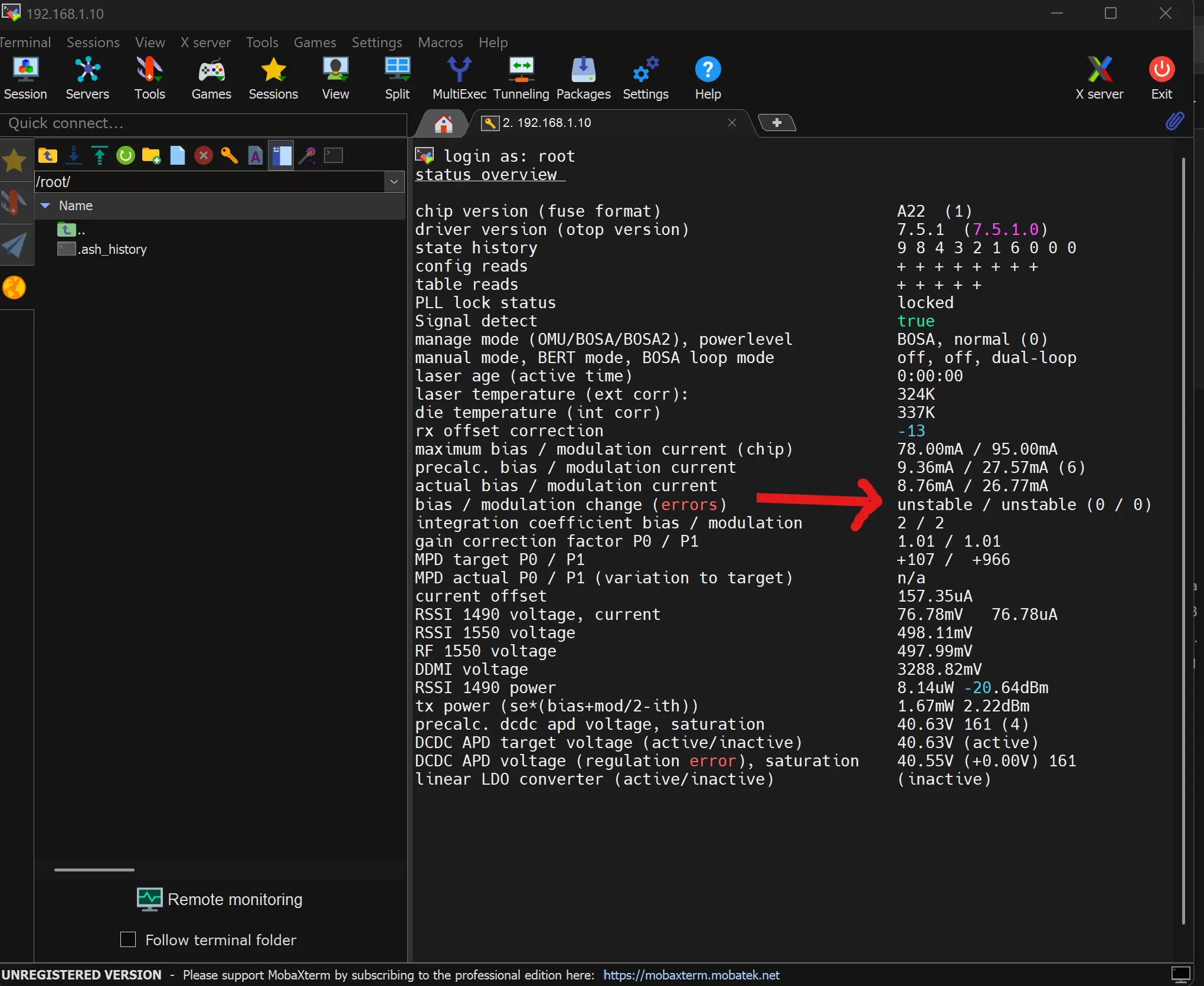Click the /root/ path field
Image resolution: width=1204 pixels, height=986 pixels.
[x=210, y=182]
